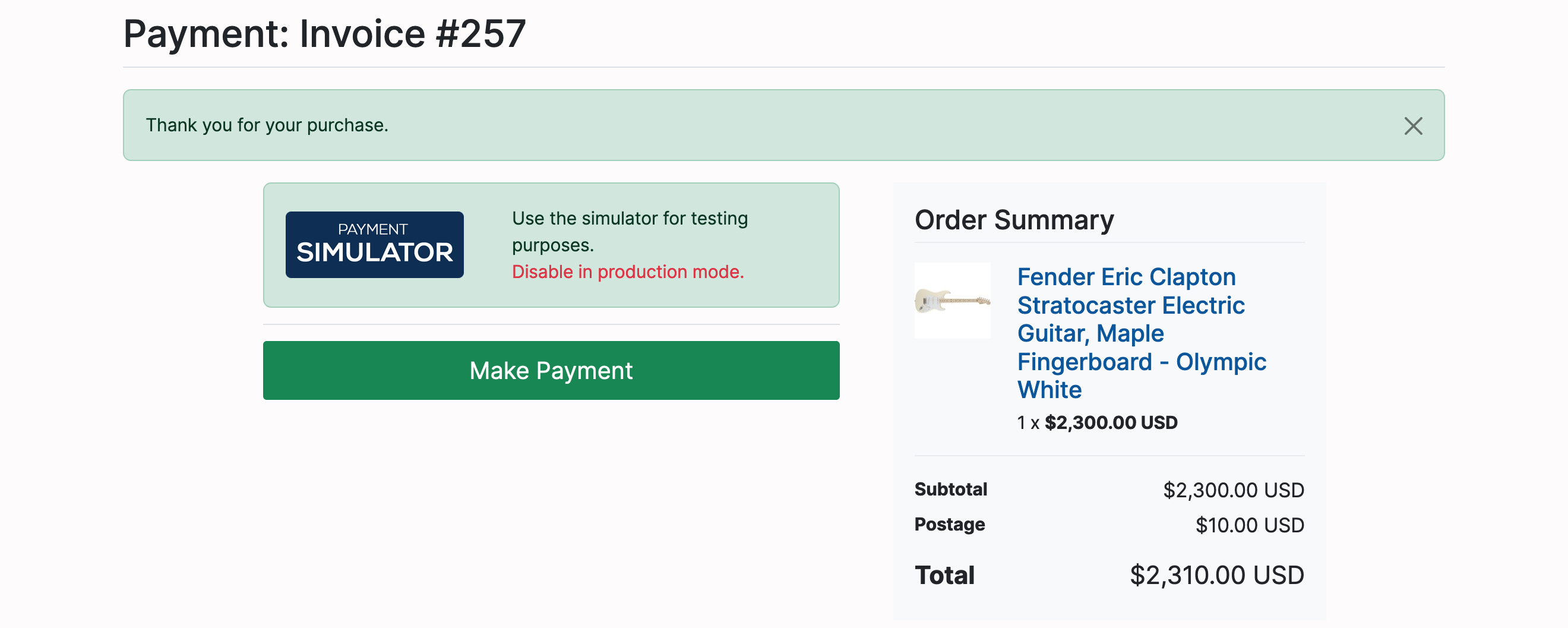This screenshot has width=1568, height=628.
Task: Click the Payment Simulator logo
Action: pos(374,245)
